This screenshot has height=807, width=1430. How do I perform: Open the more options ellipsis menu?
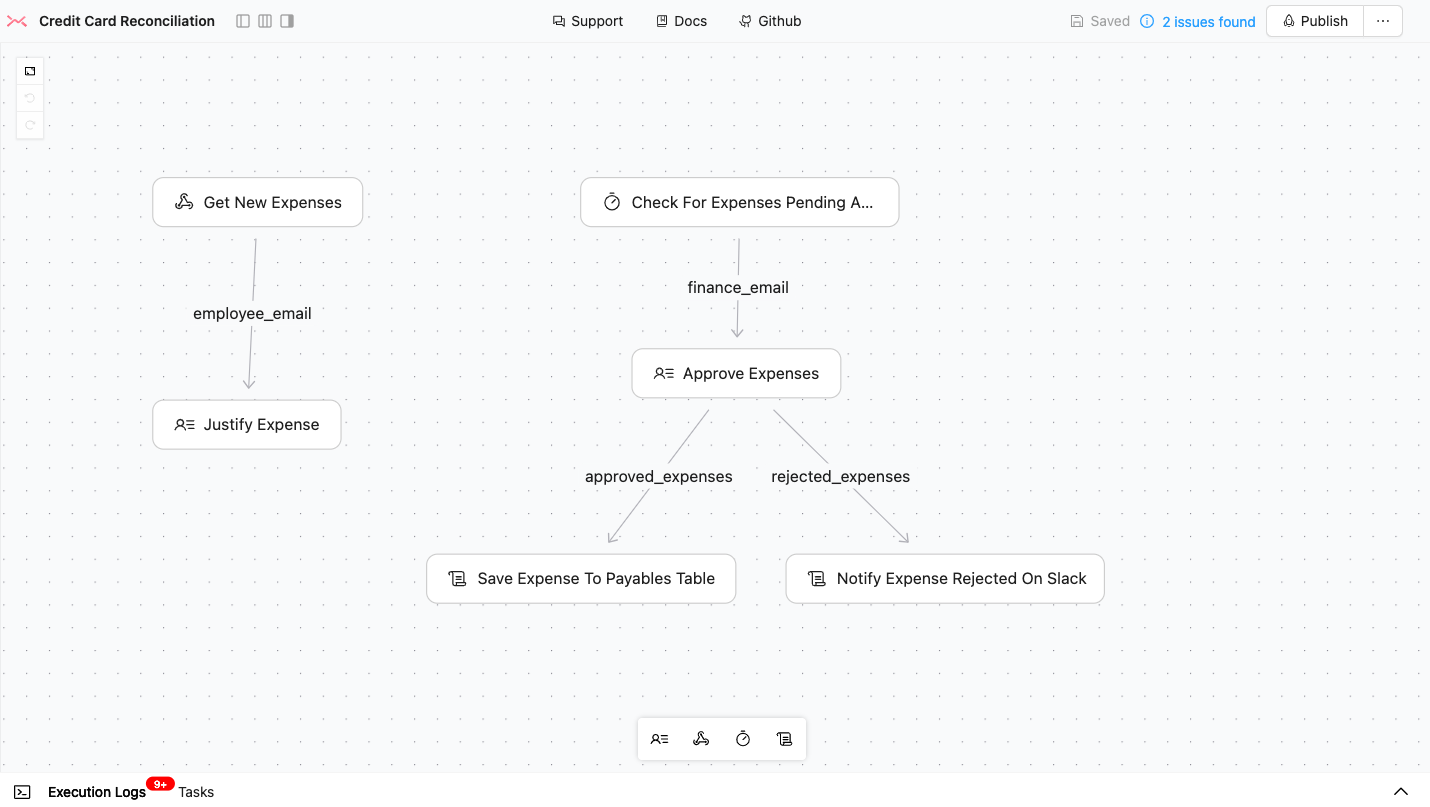pyautogui.click(x=1383, y=21)
